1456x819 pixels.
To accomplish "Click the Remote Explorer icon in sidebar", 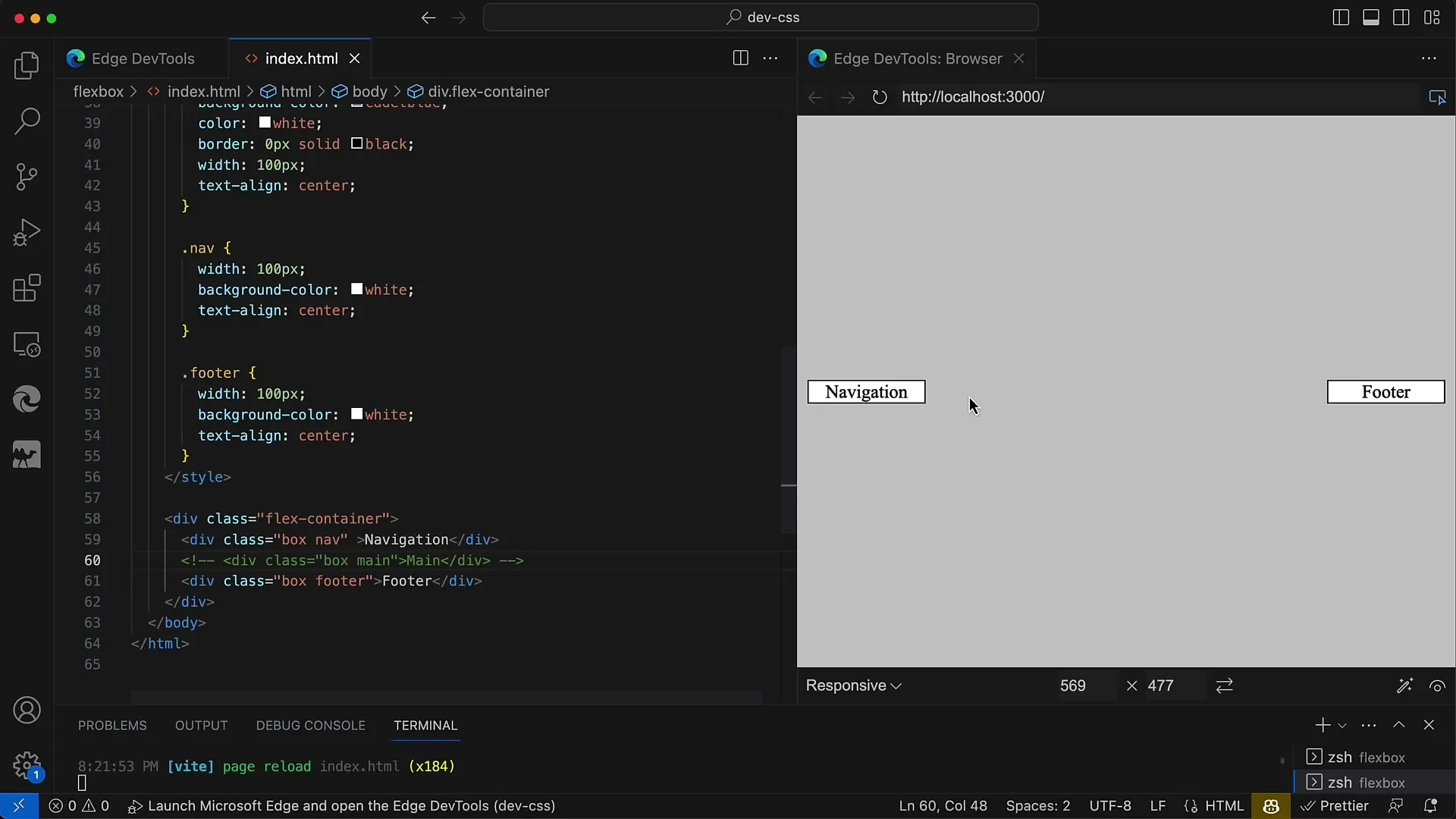I will click(x=26, y=344).
